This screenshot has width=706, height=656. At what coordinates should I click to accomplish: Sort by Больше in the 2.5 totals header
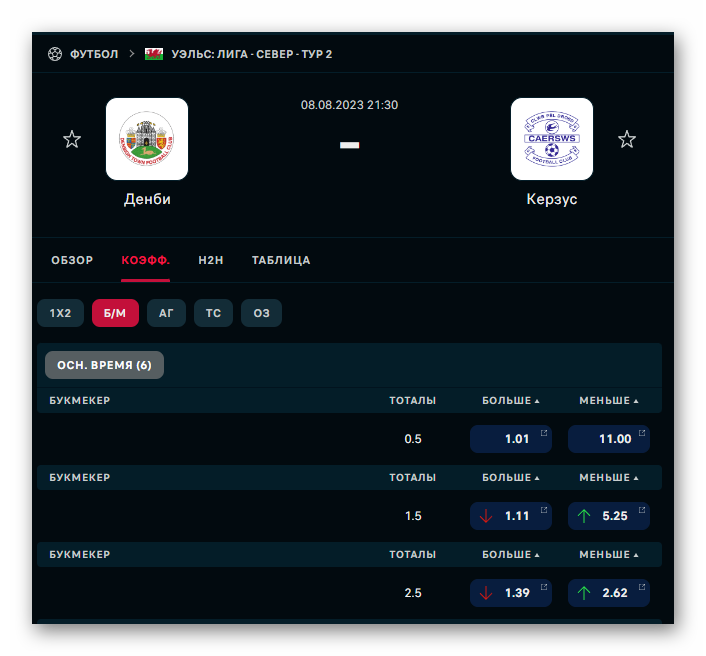click(511, 554)
